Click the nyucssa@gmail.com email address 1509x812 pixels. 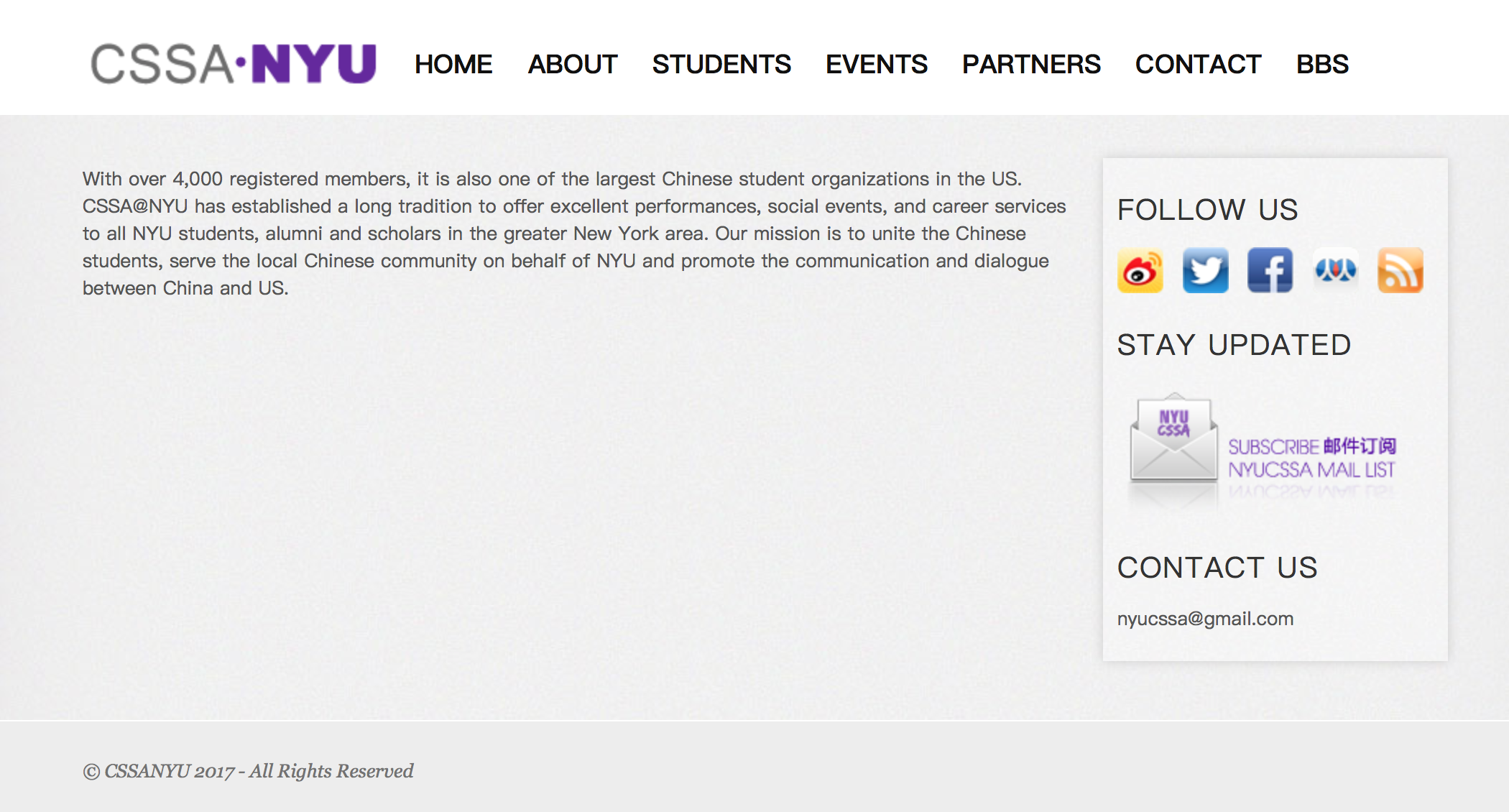click(x=1205, y=619)
